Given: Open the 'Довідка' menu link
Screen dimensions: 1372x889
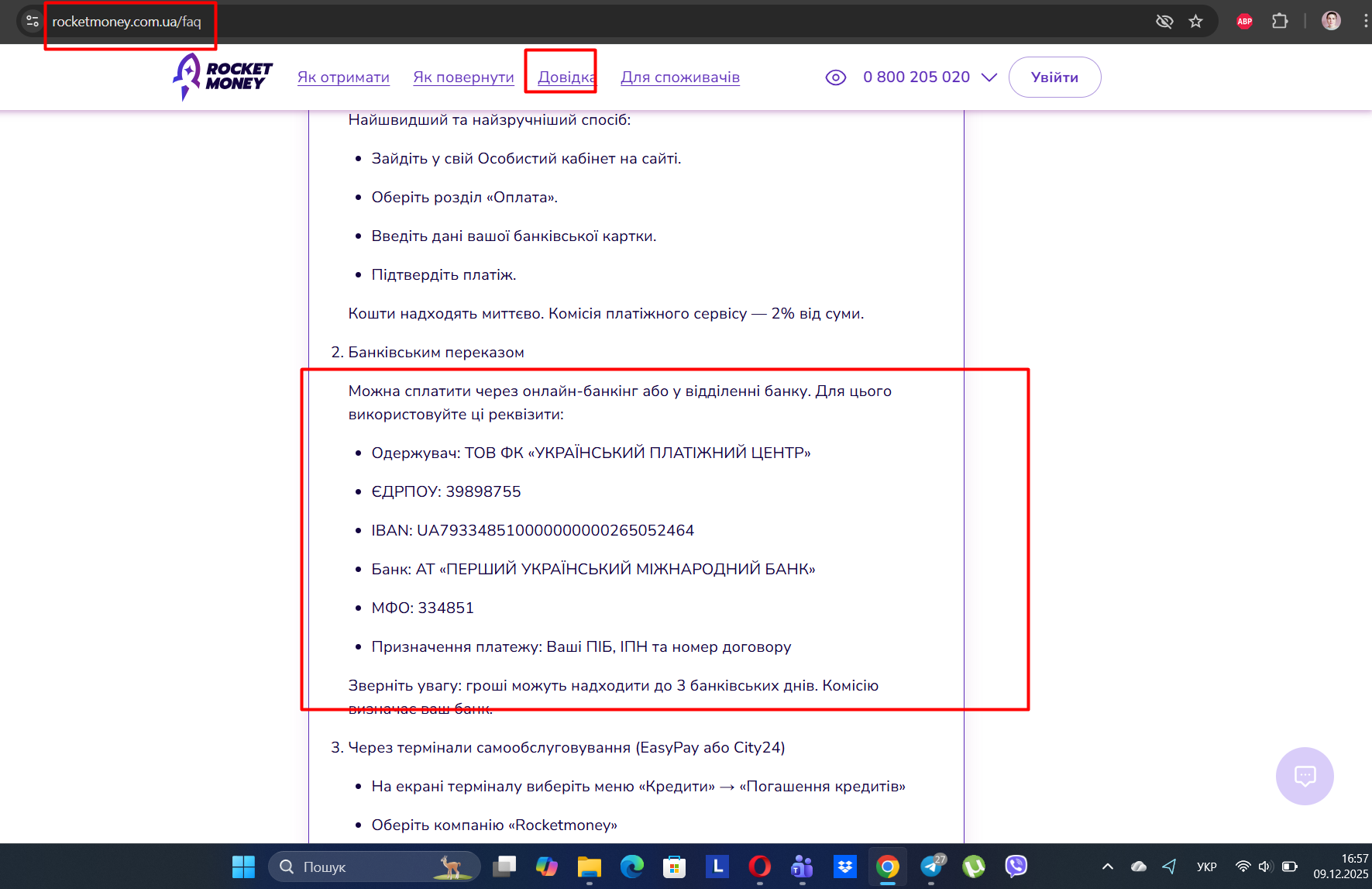Looking at the screenshot, I should coord(567,78).
